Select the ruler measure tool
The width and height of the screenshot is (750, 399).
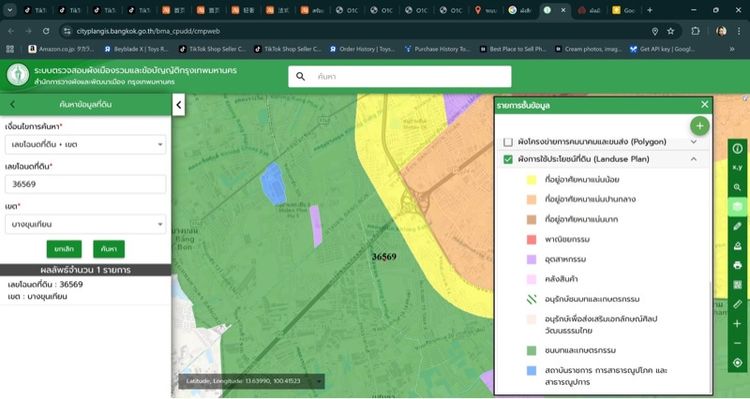737,304
